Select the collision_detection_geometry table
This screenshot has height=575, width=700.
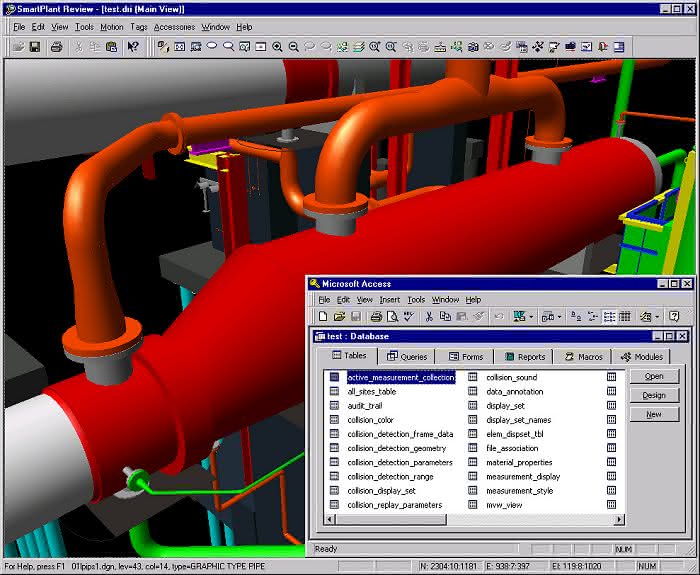click(x=396, y=448)
